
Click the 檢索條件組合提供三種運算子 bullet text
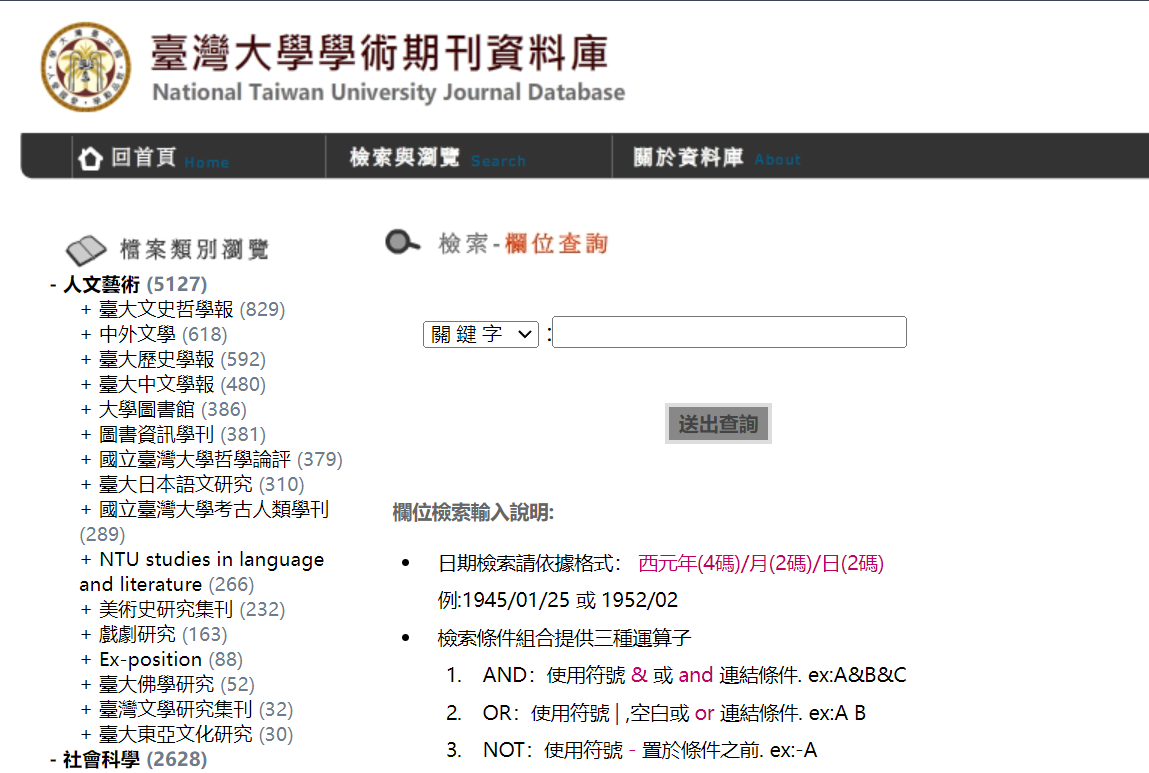point(564,638)
